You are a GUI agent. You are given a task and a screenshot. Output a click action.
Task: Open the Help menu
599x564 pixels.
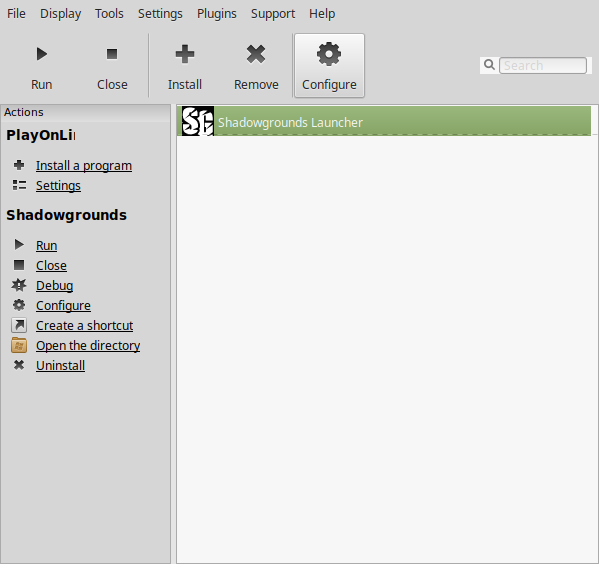click(x=322, y=14)
